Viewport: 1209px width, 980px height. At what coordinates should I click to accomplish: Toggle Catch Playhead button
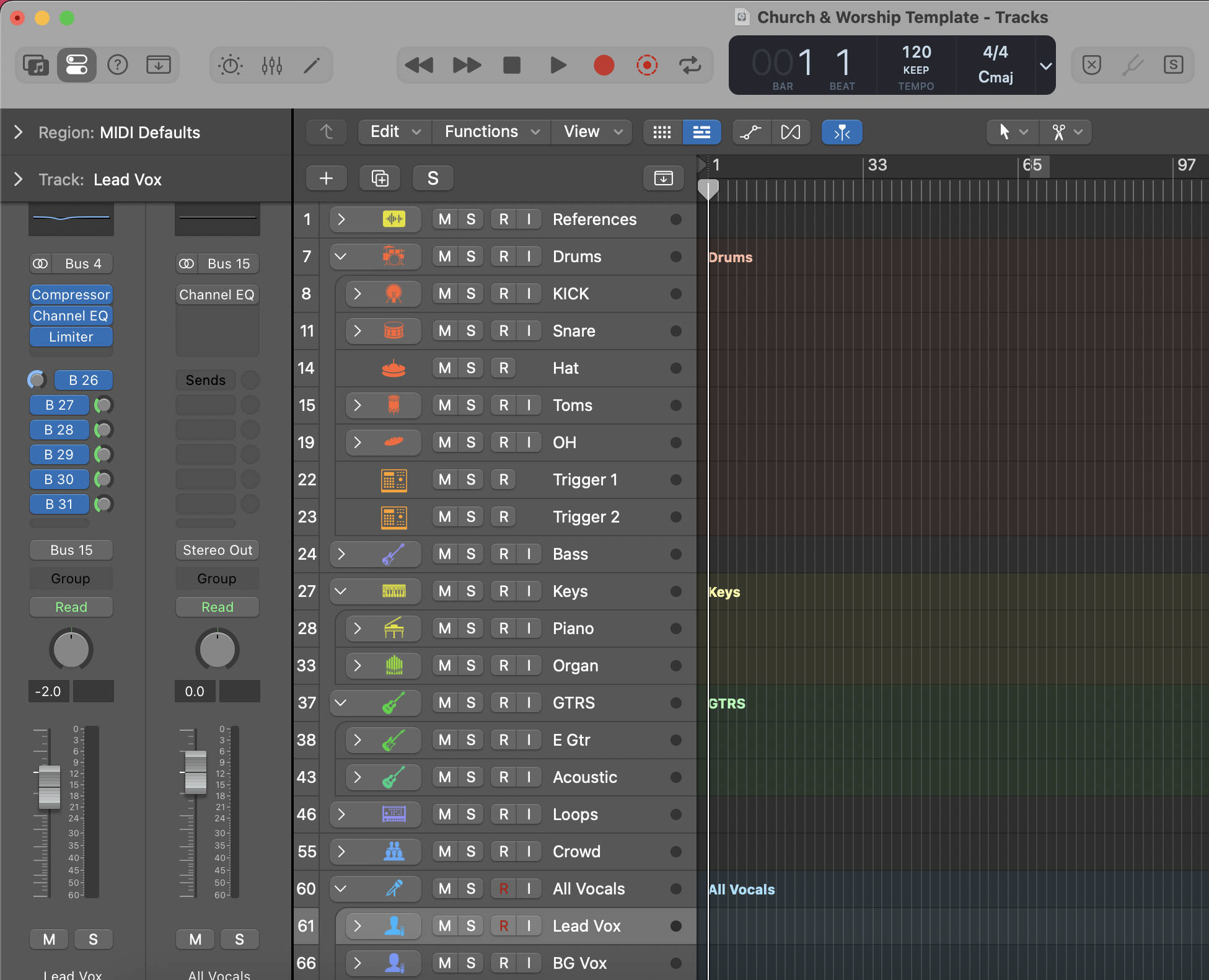(x=842, y=132)
